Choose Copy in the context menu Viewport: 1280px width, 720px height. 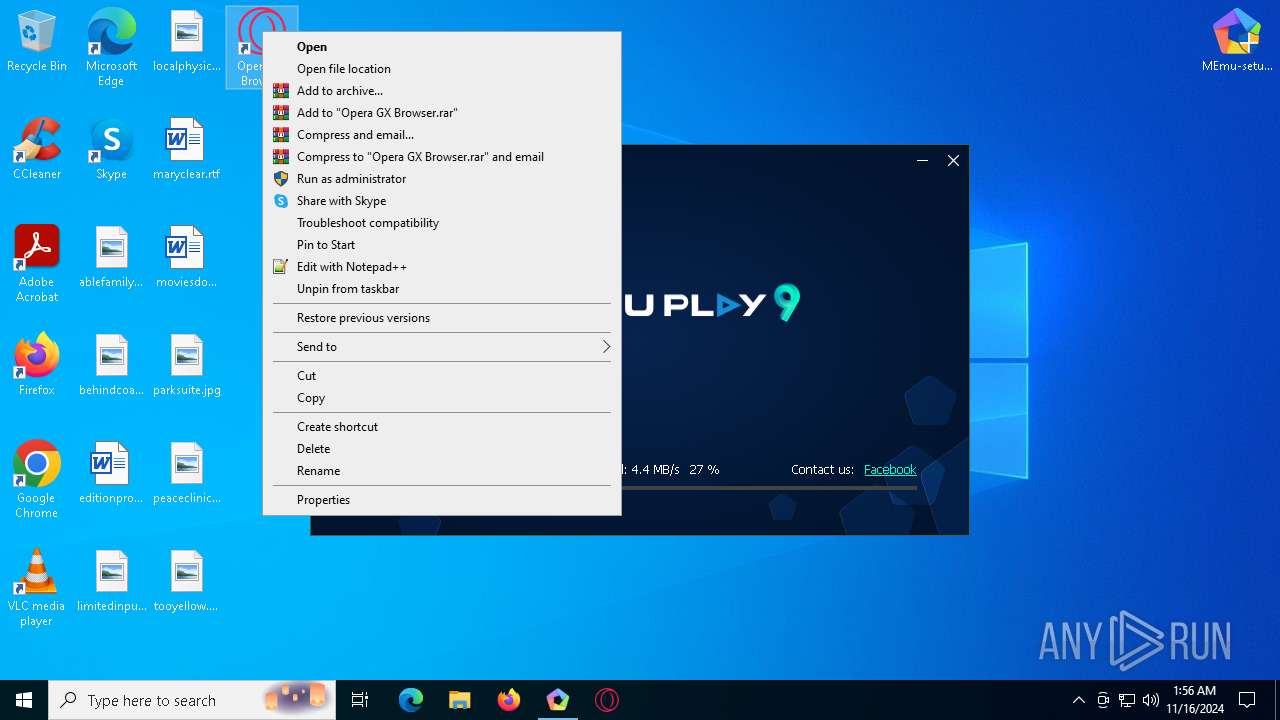[x=441, y=398]
